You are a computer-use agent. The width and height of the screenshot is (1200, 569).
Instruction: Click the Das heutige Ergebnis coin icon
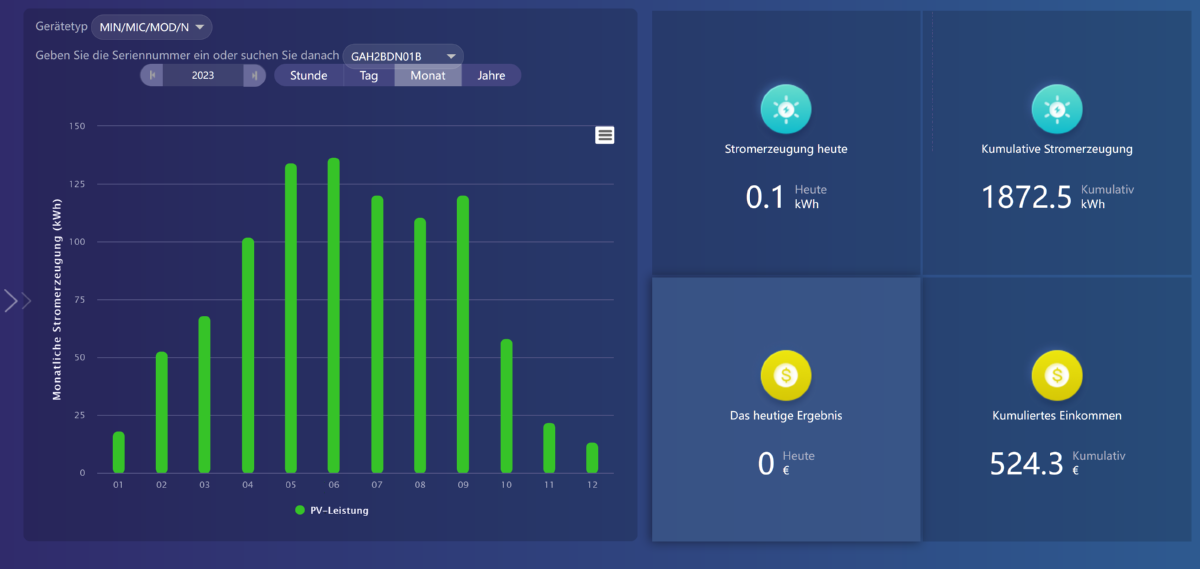(x=785, y=375)
